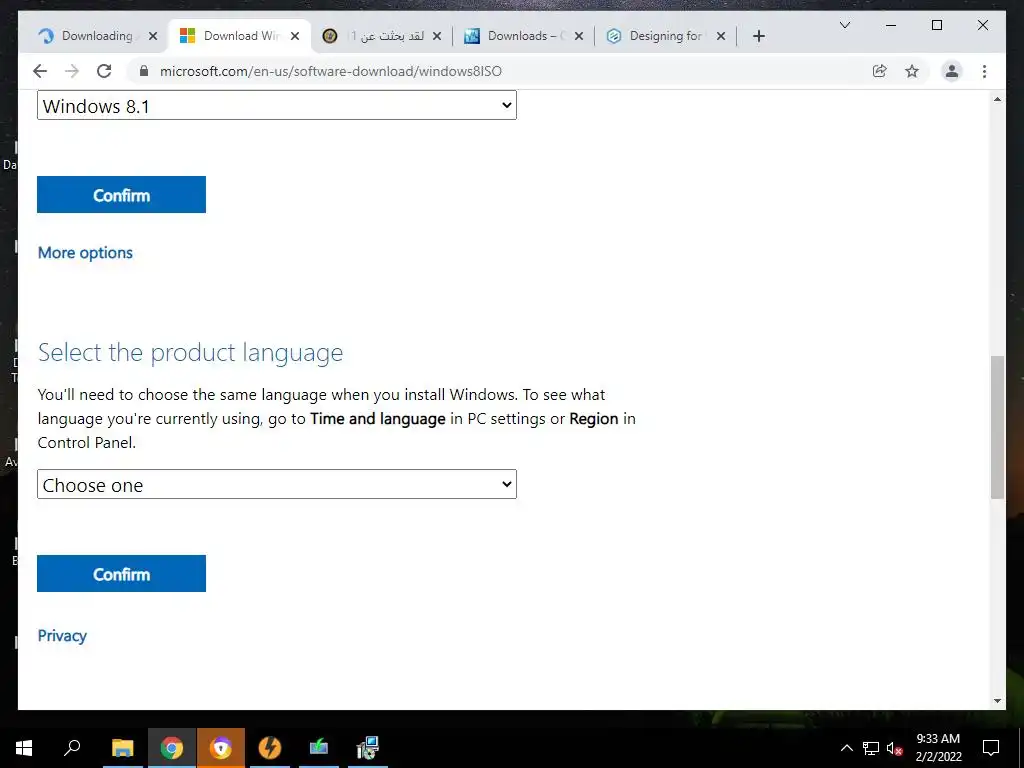Open the More options link
1024x768 pixels.
(x=85, y=253)
